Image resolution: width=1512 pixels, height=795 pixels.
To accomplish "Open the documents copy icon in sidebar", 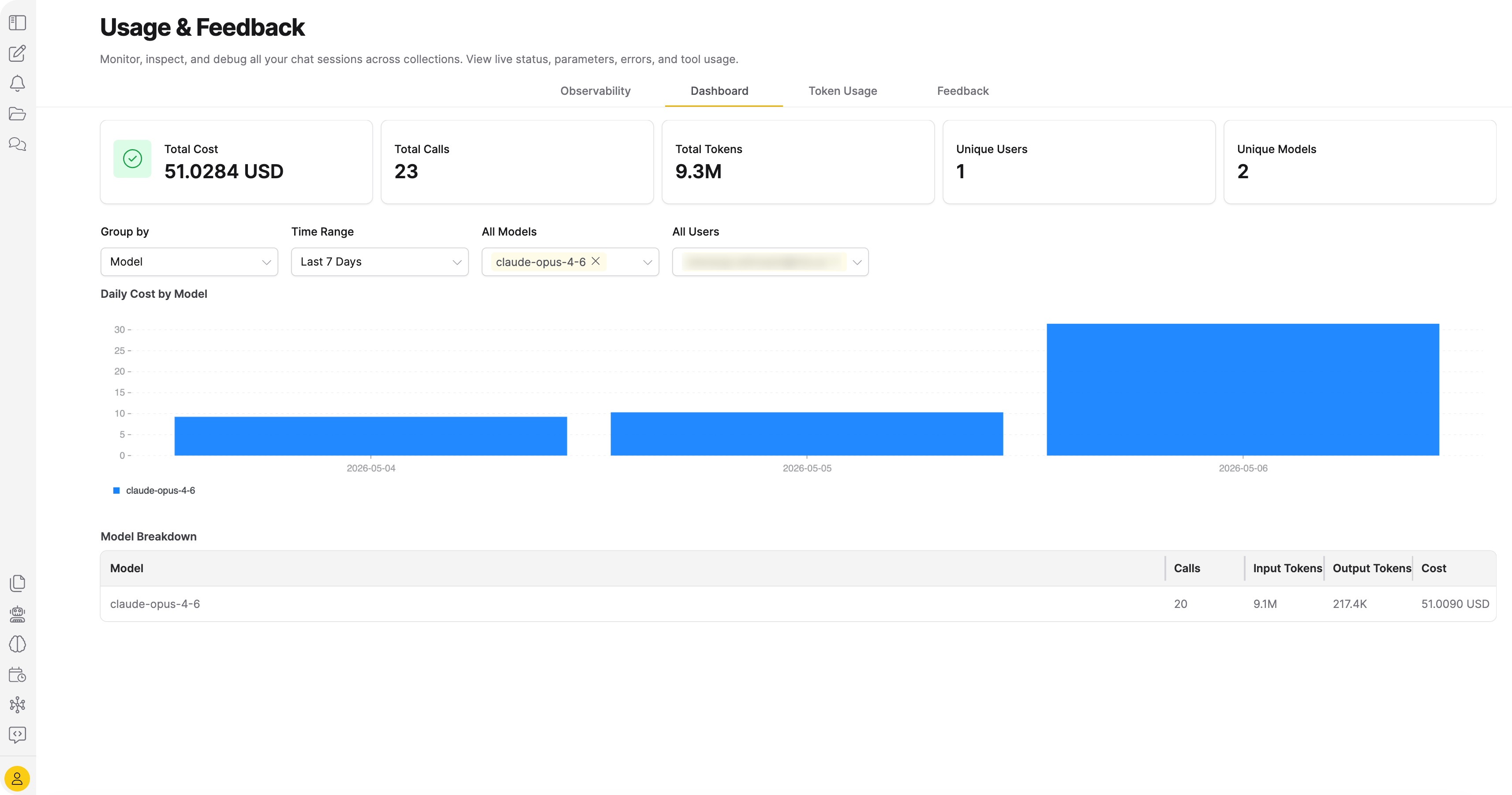I will coord(18,583).
